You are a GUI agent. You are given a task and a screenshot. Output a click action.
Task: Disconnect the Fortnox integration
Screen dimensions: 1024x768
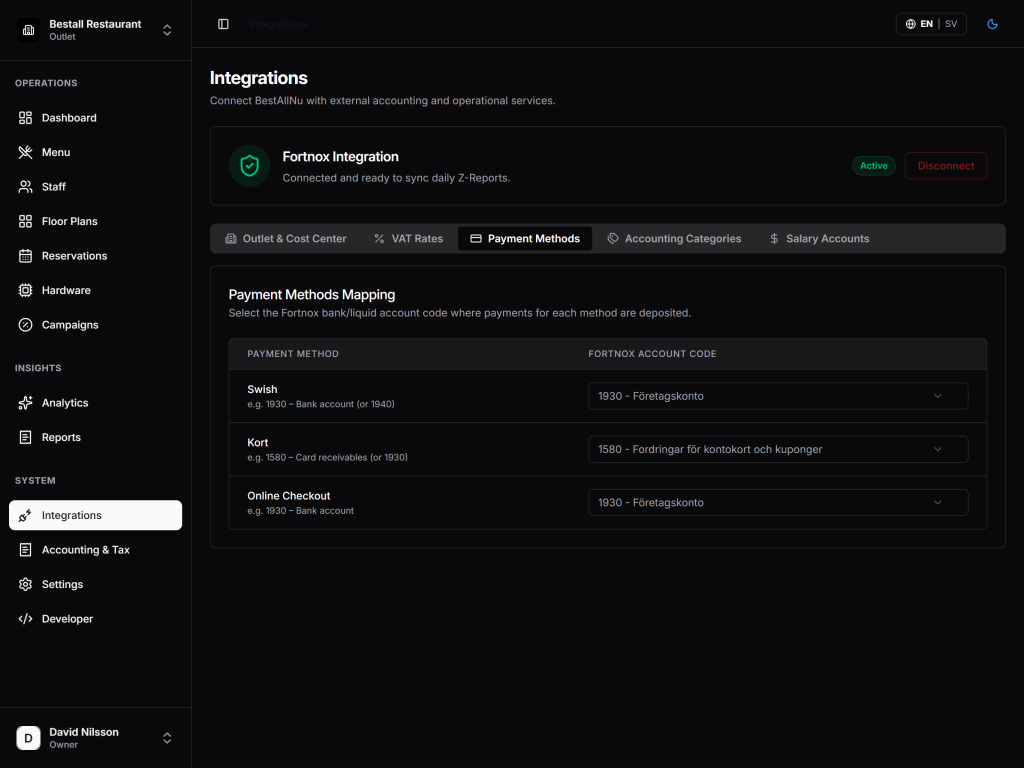[x=946, y=166]
